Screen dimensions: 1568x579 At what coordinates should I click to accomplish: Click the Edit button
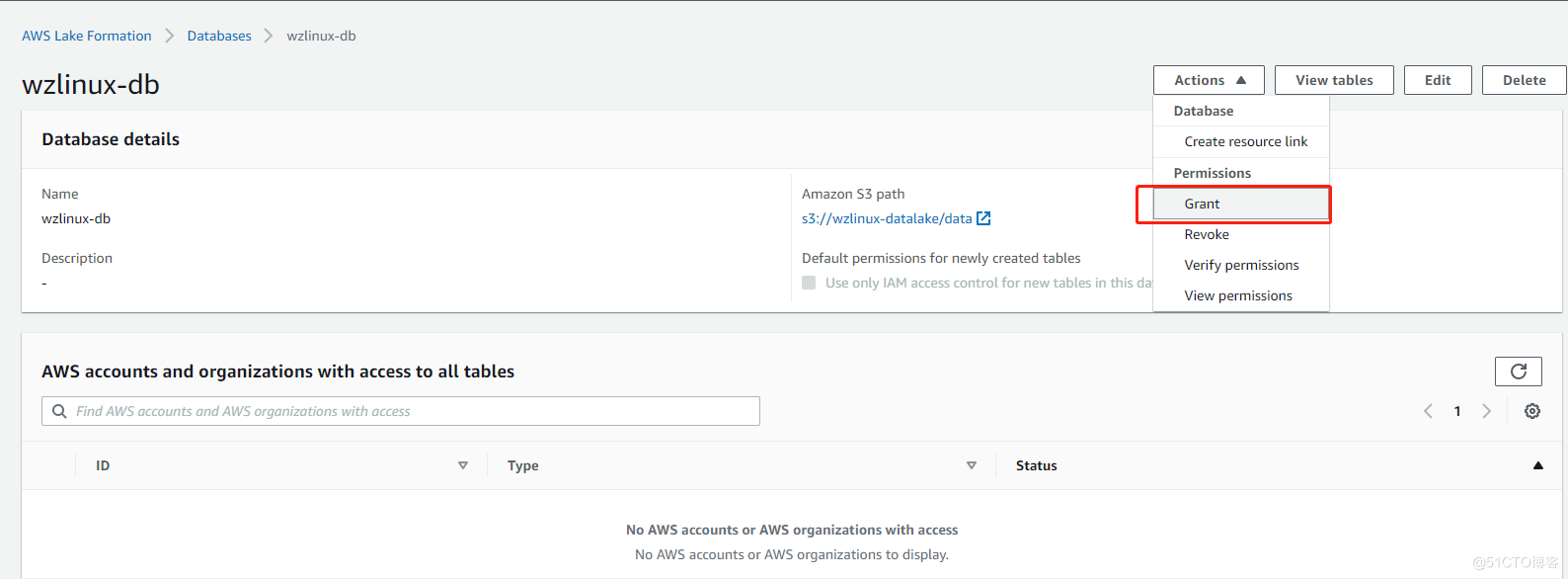tap(1438, 80)
